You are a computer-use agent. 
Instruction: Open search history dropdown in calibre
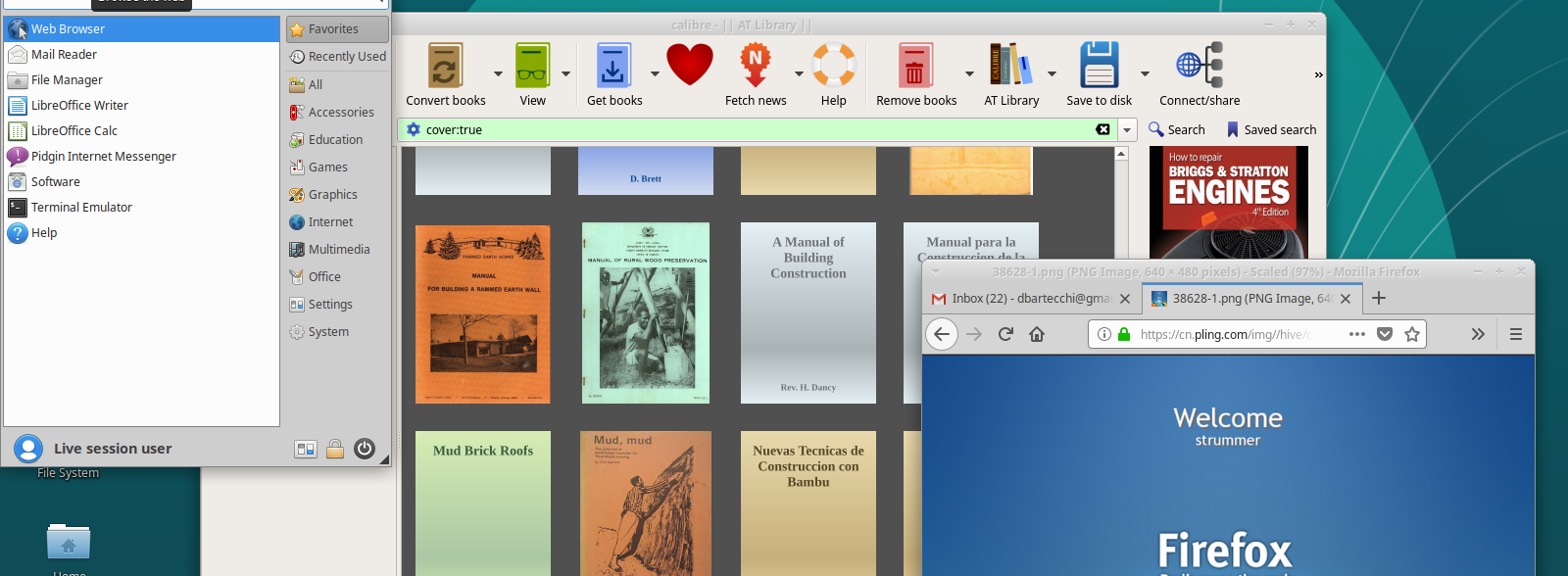tap(1127, 129)
